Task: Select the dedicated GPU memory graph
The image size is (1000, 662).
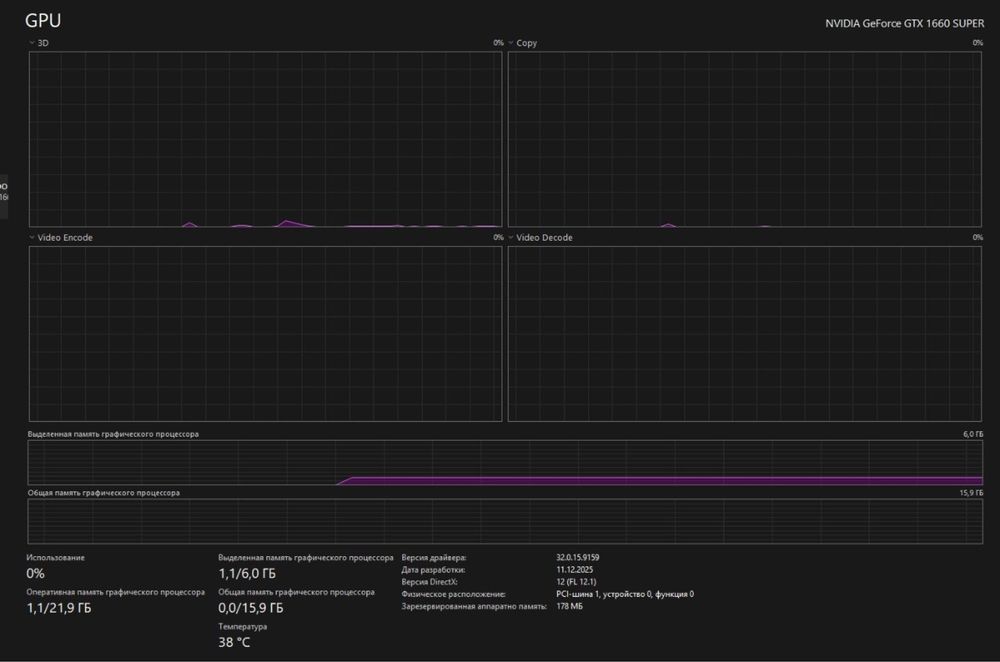Action: [x=505, y=462]
